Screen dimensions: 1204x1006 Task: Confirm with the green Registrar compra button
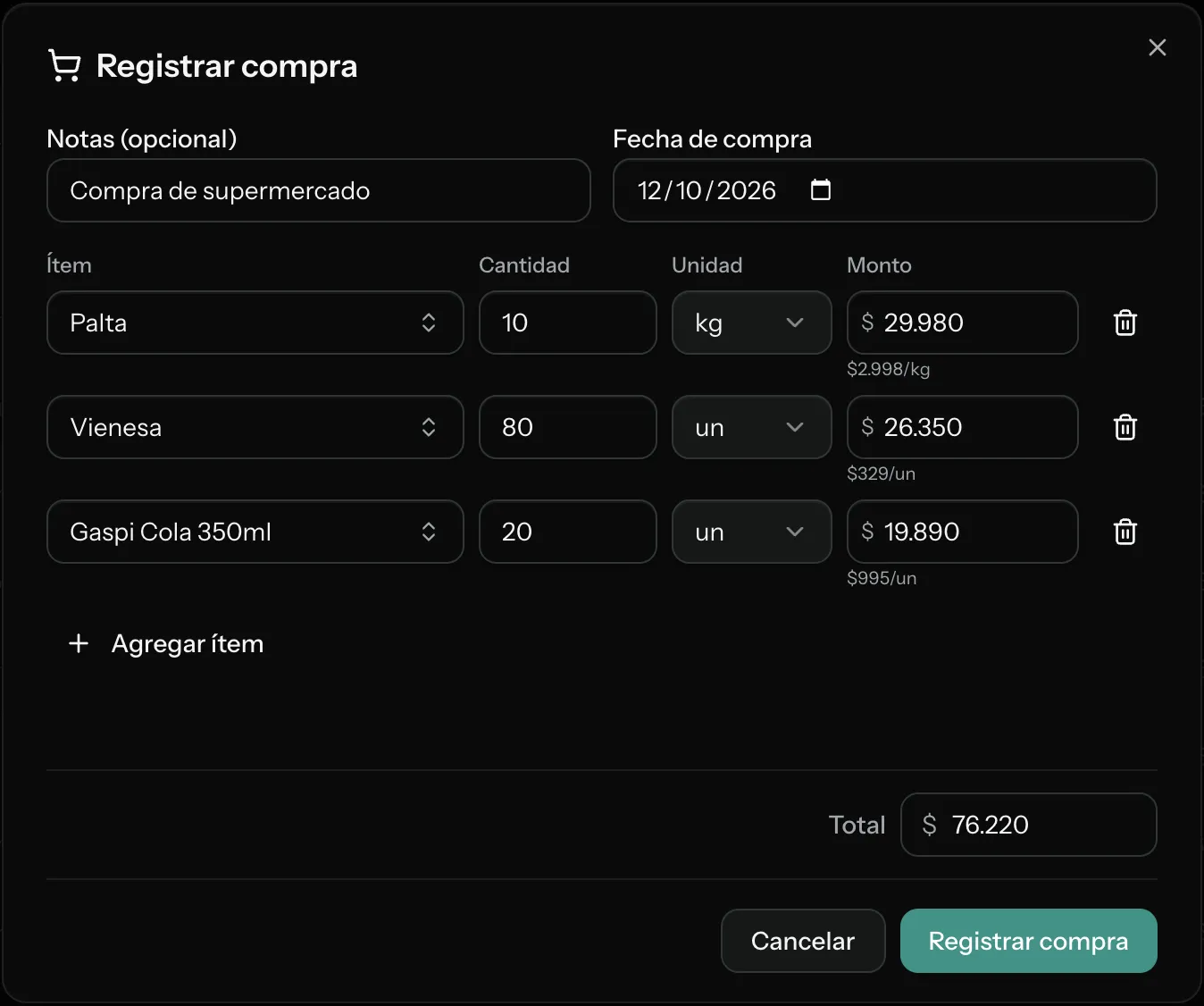pyautogui.click(x=1029, y=941)
